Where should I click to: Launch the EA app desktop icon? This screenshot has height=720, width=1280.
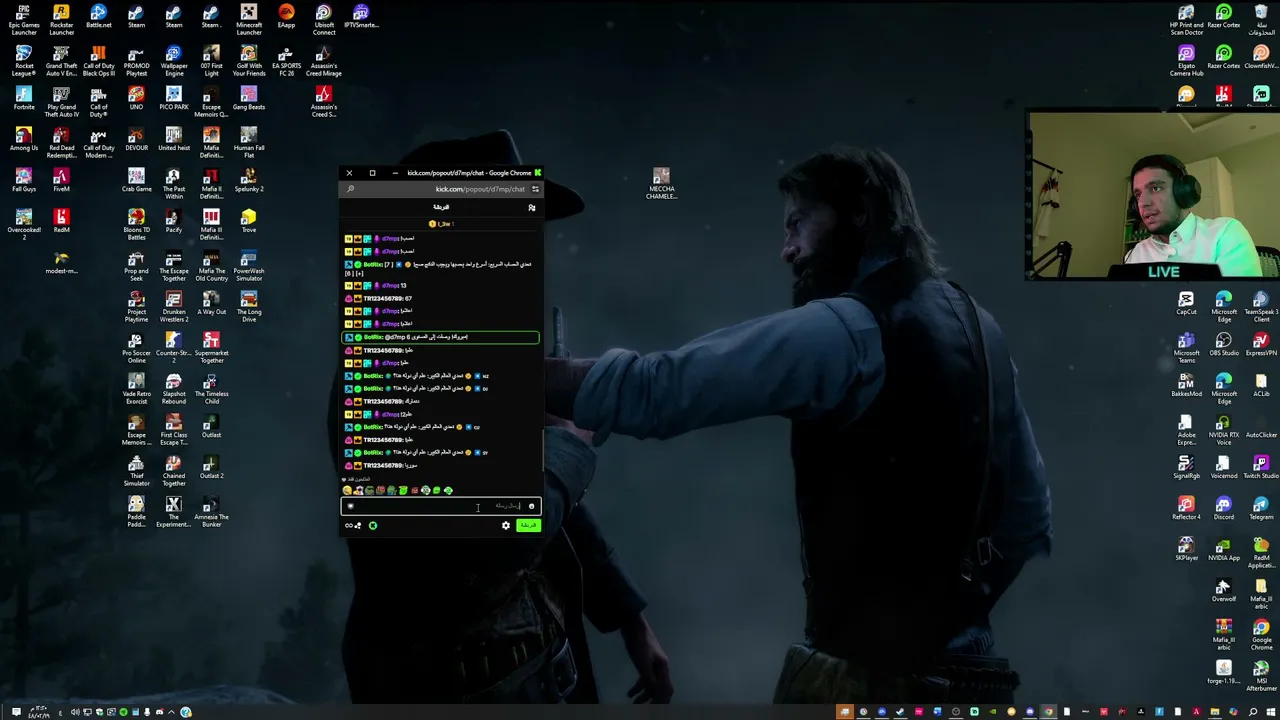click(286, 17)
